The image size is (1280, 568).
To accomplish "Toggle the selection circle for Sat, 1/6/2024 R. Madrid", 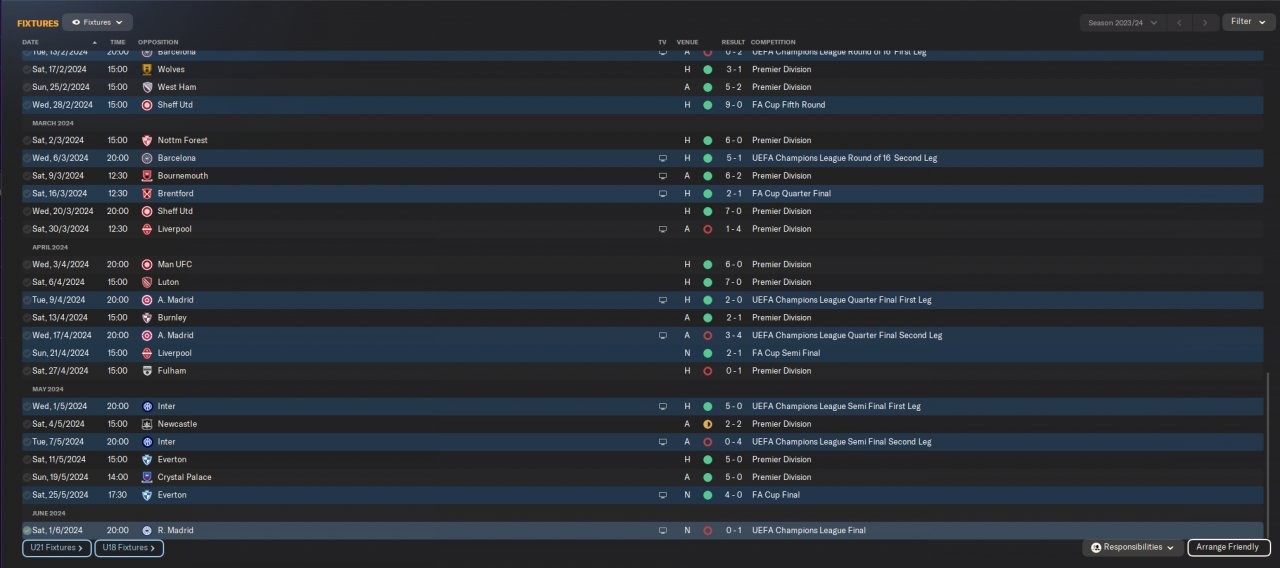I will [x=27, y=530].
